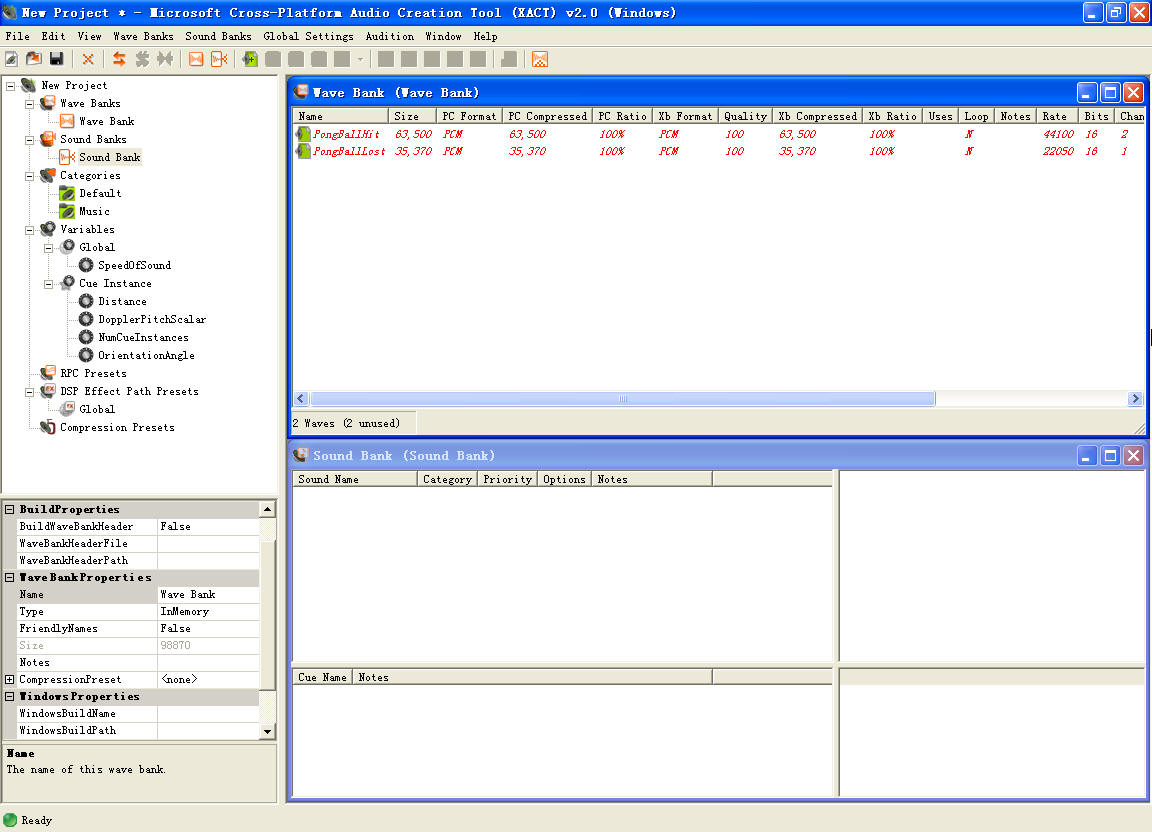The height and width of the screenshot is (832, 1152).
Task: Select the New Project root icon in tree
Action: click(29, 85)
